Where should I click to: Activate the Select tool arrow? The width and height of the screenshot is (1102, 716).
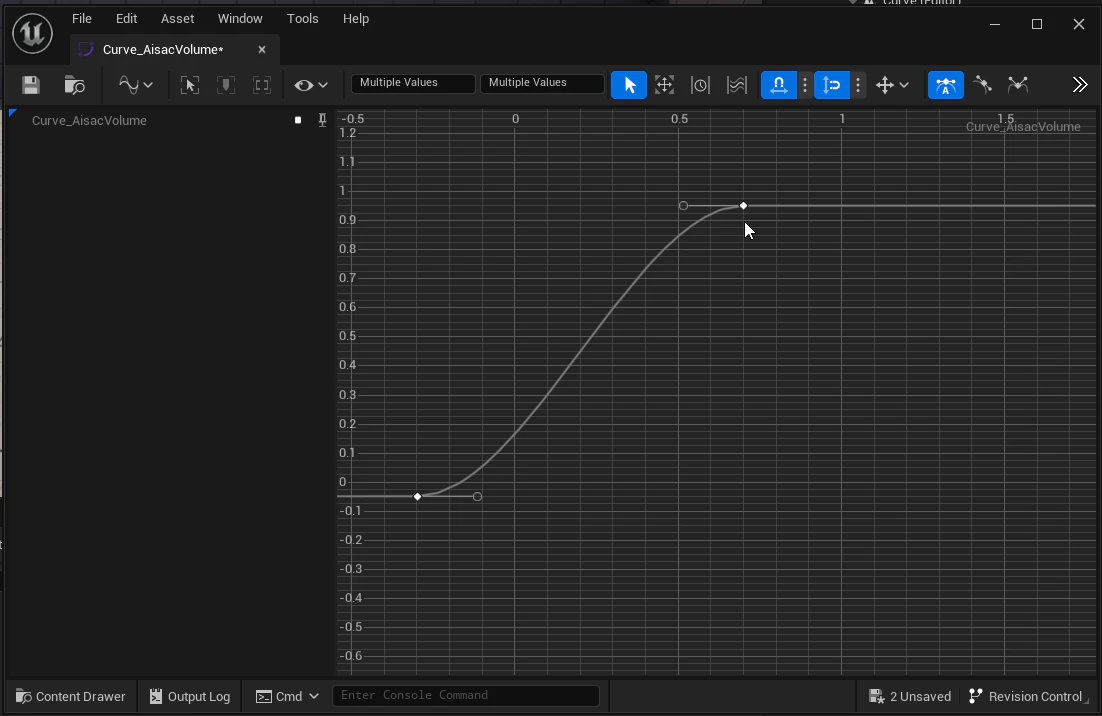pyautogui.click(x=629, y=85)
